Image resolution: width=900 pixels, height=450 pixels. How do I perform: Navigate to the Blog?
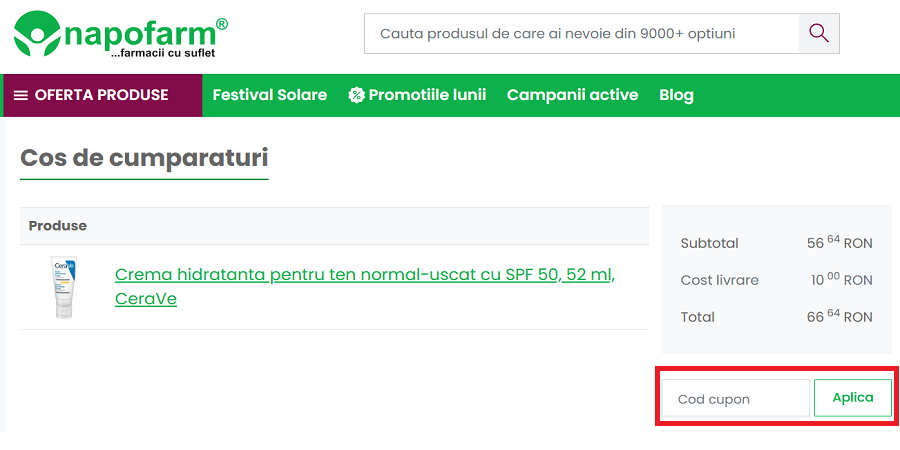tap(676, 95)
